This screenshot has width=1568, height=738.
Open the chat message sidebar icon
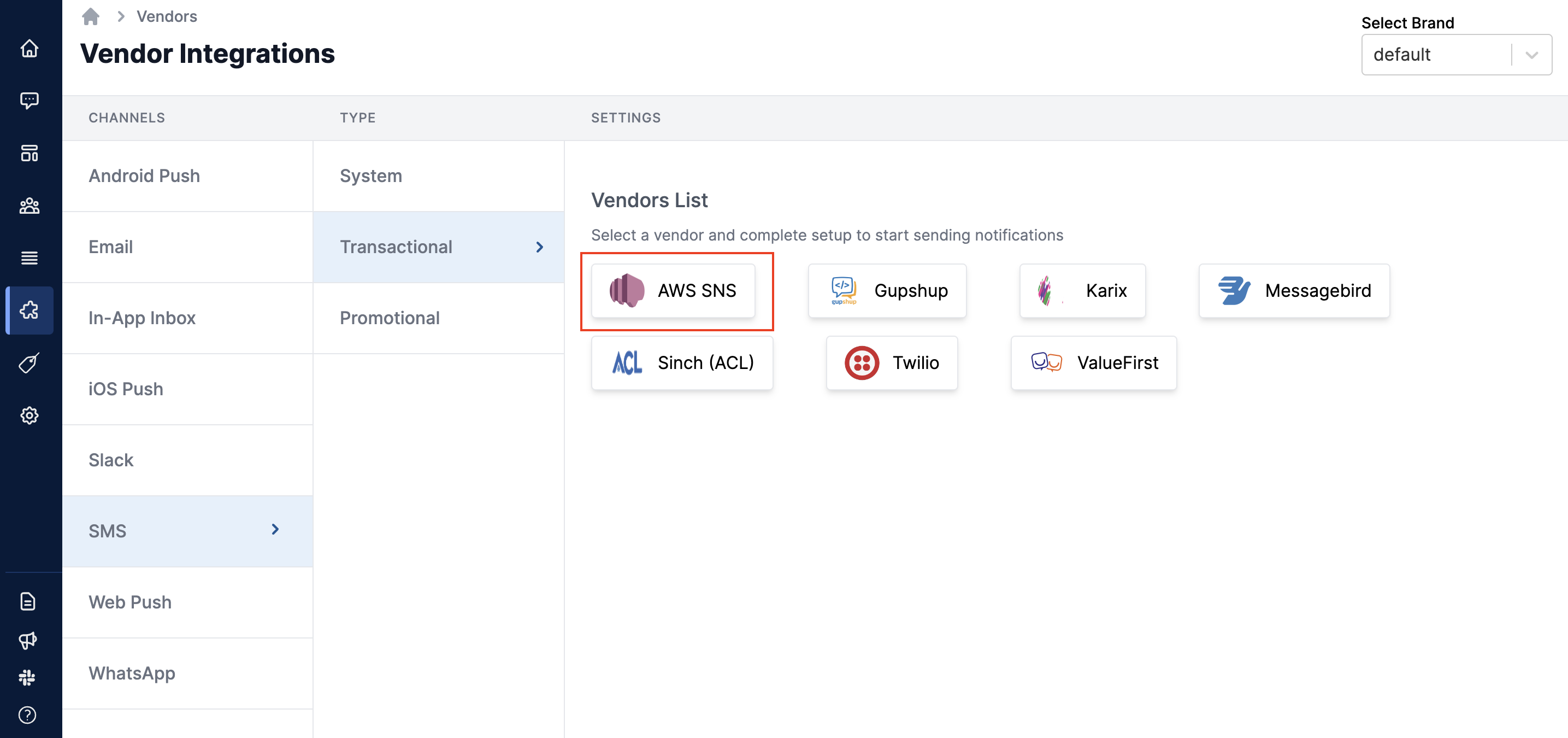[x=29, y=101]
